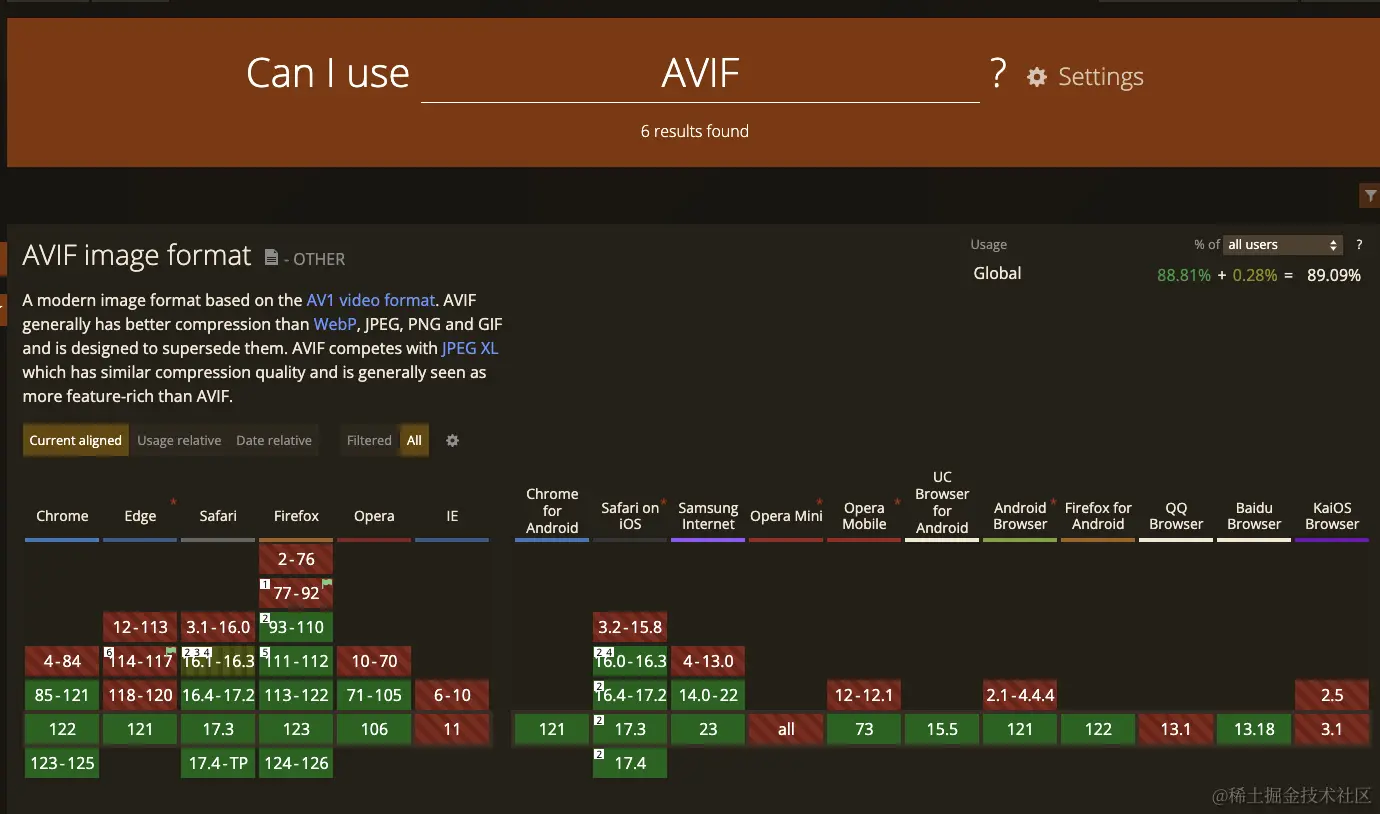
Task: Click the Chrome column header
Action: coord(62,516)
